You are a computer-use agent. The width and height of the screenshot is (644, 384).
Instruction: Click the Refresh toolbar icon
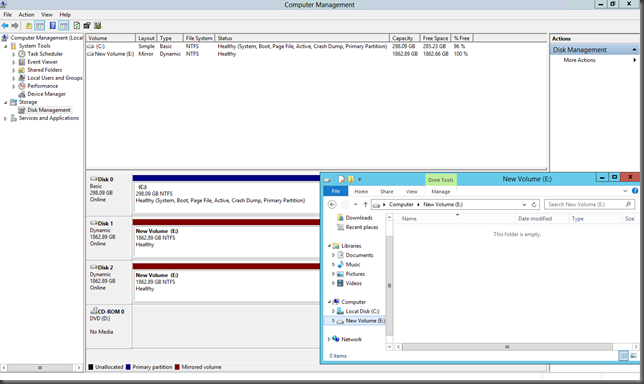pos(77,25)
